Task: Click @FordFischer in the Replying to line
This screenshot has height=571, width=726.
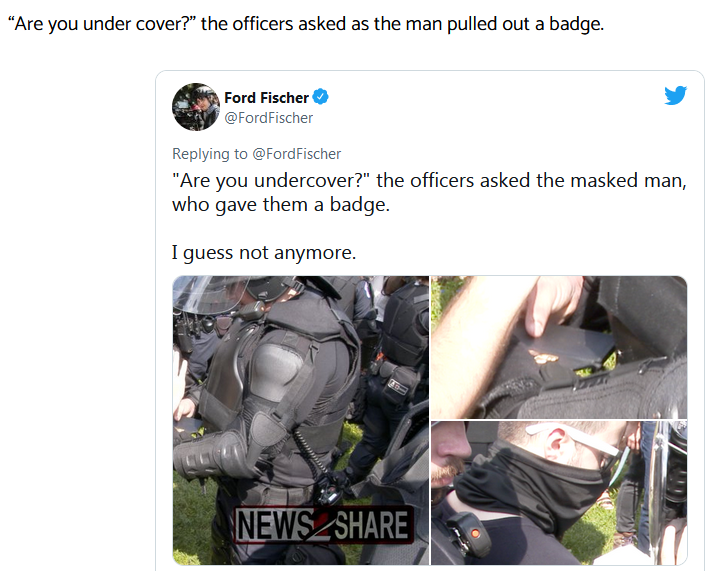Action: pyautogui.click(x=296, y=154)
